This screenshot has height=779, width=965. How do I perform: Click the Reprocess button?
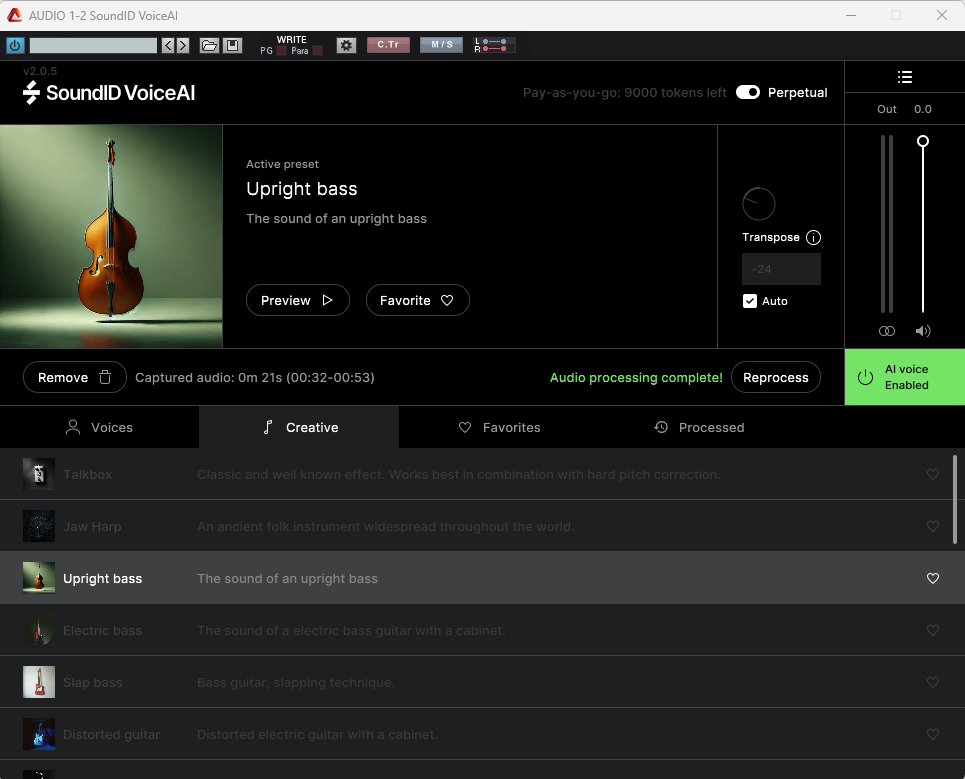775,377
